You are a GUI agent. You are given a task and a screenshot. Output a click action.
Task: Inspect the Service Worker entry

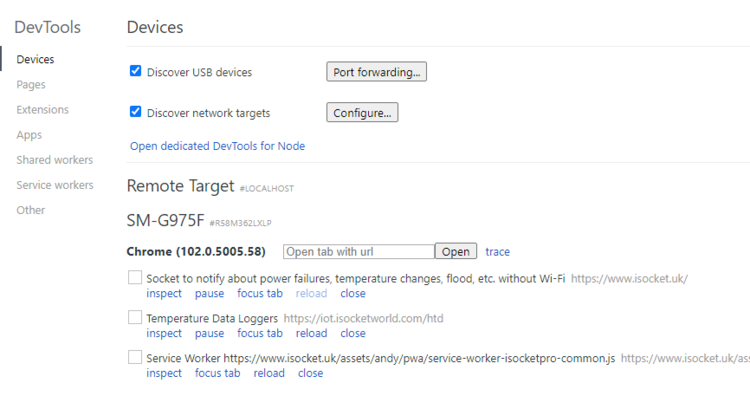pos(164,373)
